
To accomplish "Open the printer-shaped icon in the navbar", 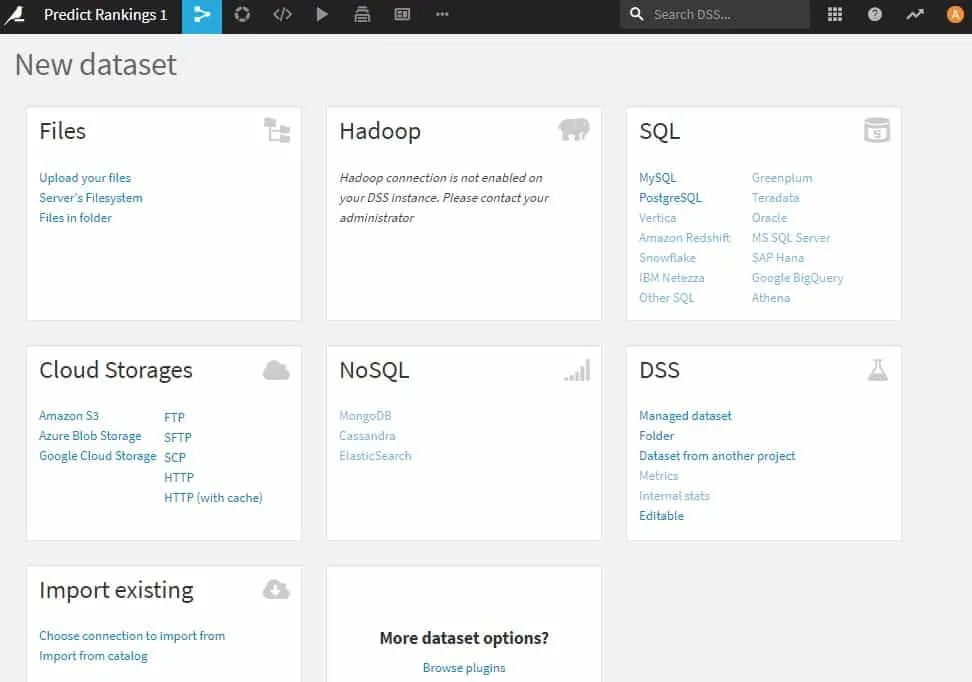I will [x=362, y=14].
